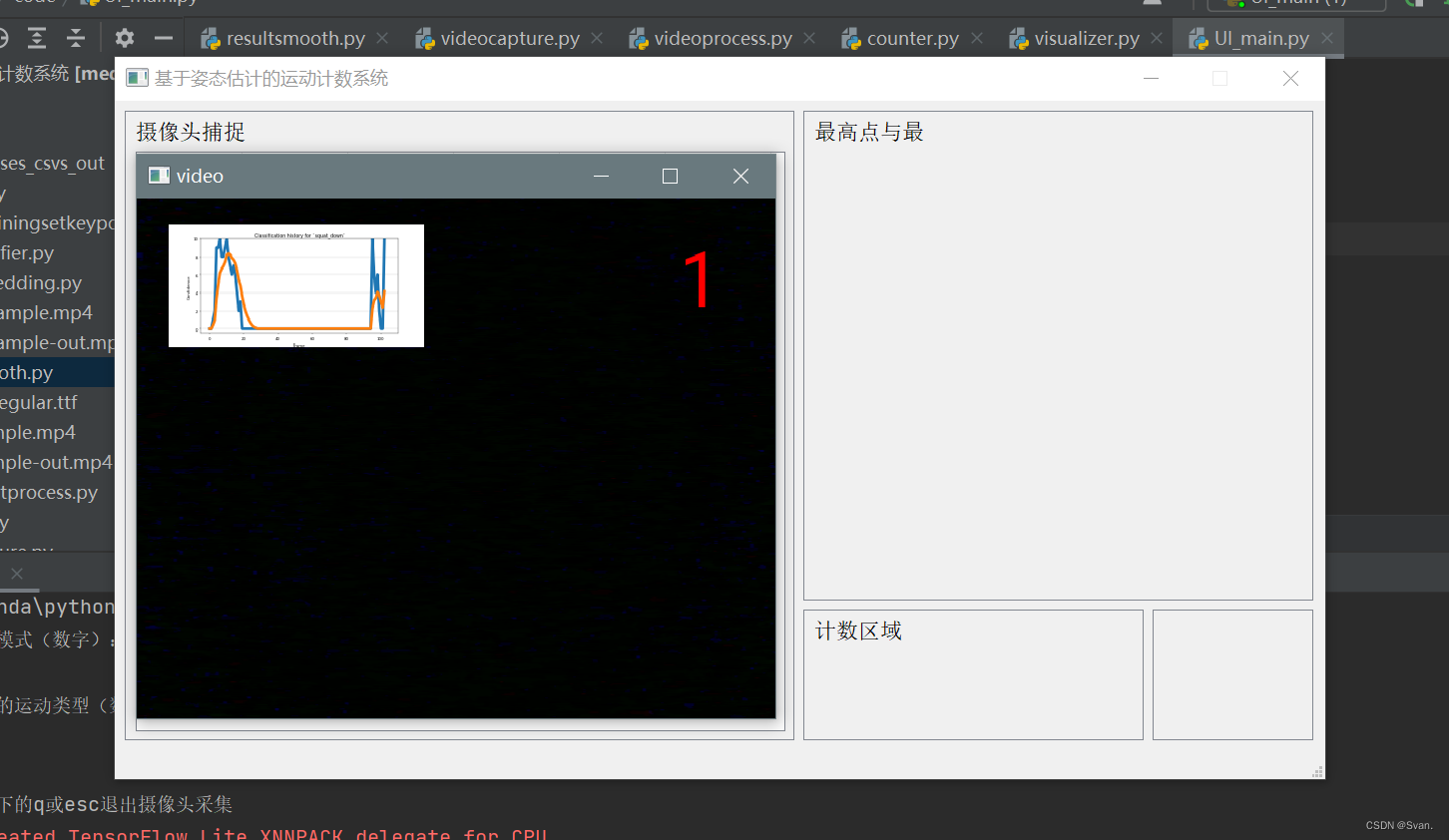Hide the project tool window with minus icon

pyautogui.click(x=164, y=38)
